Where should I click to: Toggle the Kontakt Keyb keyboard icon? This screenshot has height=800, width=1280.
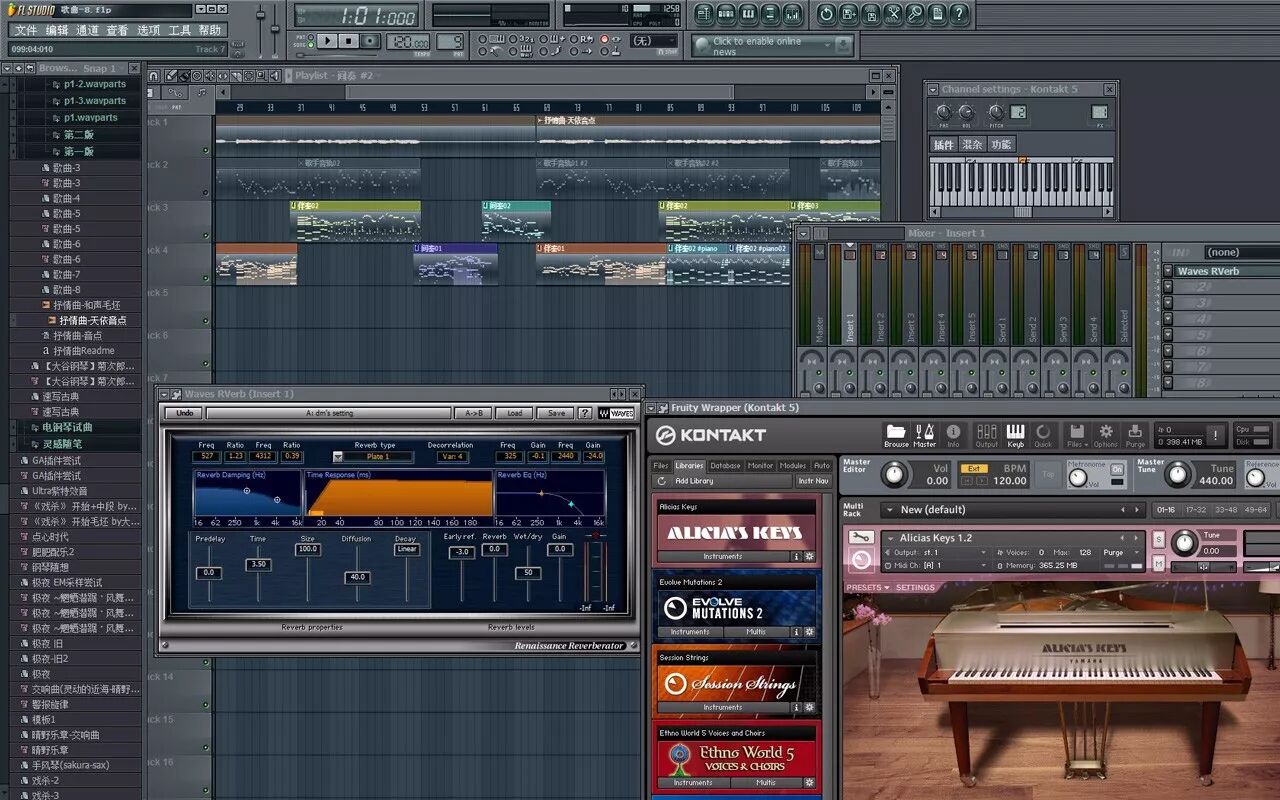pyautogui.click(x=1015, y=434)
